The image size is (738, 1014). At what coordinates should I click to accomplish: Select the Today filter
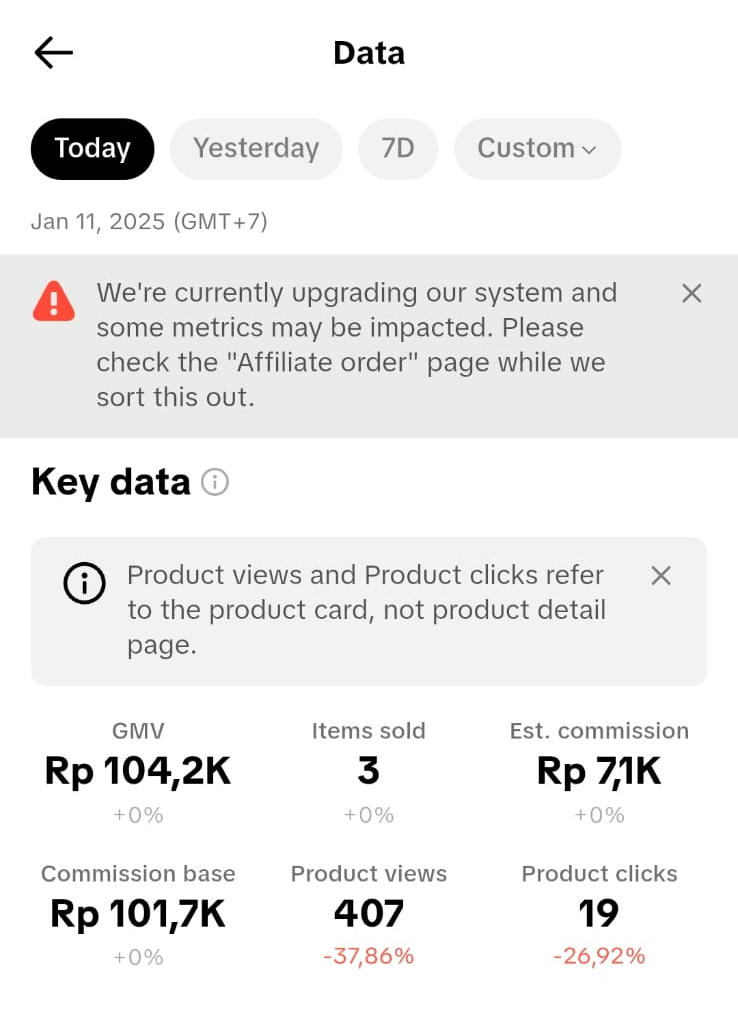click(92, 149)
